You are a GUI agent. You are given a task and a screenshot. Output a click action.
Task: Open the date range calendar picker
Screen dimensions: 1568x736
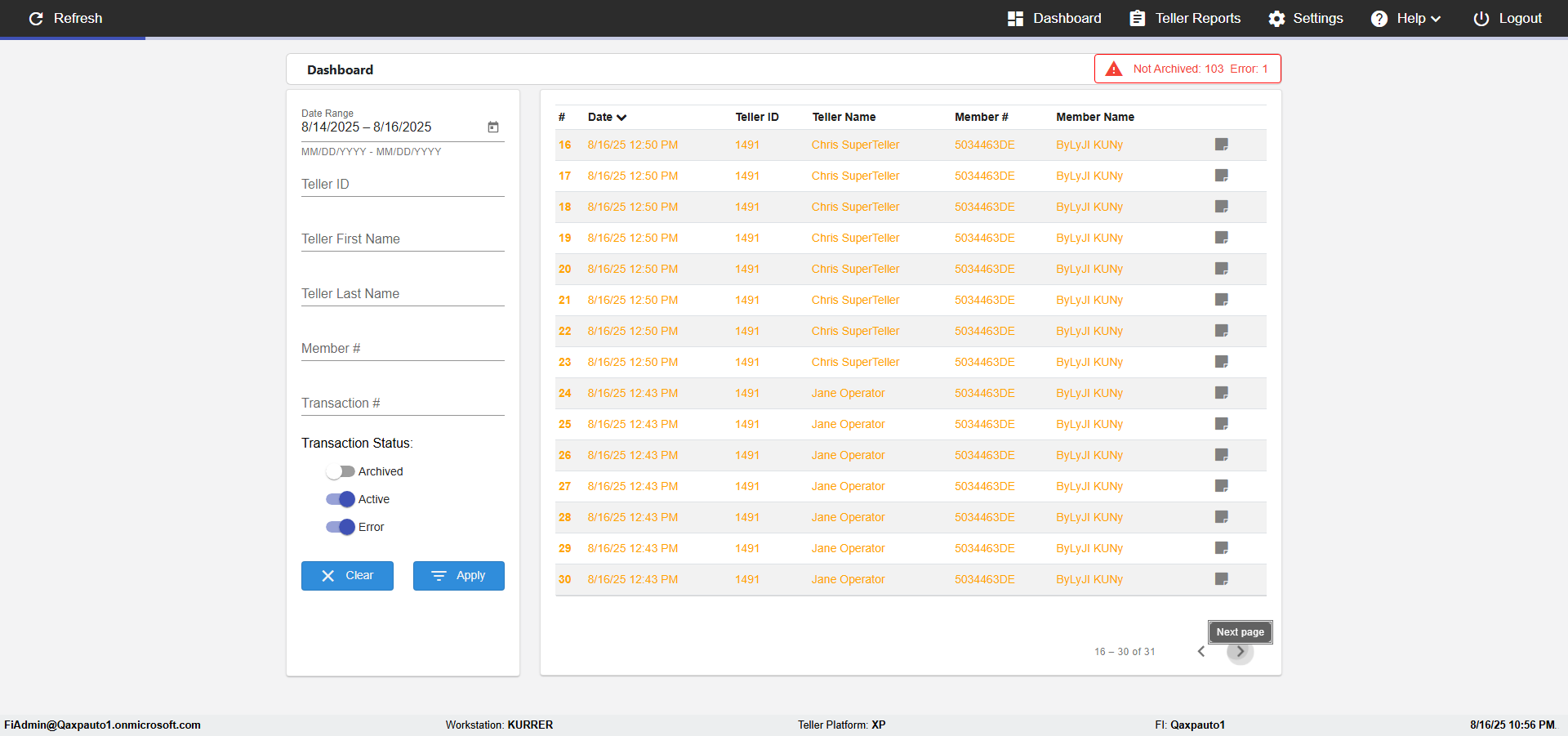(x=493, y=127)
